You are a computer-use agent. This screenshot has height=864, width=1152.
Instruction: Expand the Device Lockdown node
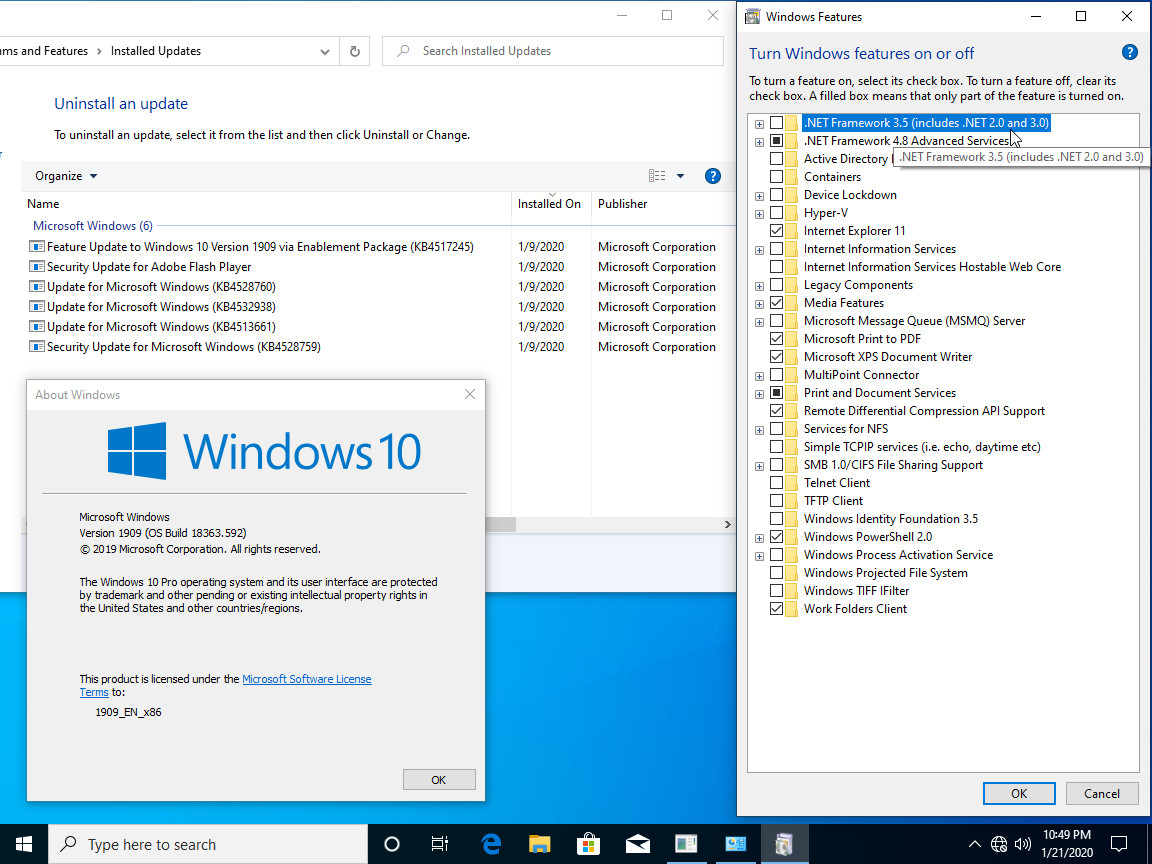pyautogui.click(x=759, y=196)
